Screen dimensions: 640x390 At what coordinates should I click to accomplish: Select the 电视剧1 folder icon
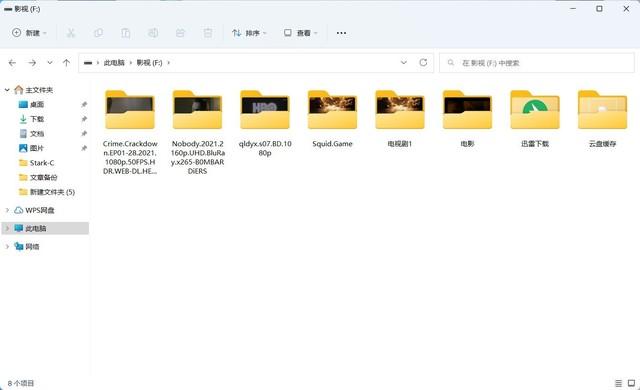[400, 110]
